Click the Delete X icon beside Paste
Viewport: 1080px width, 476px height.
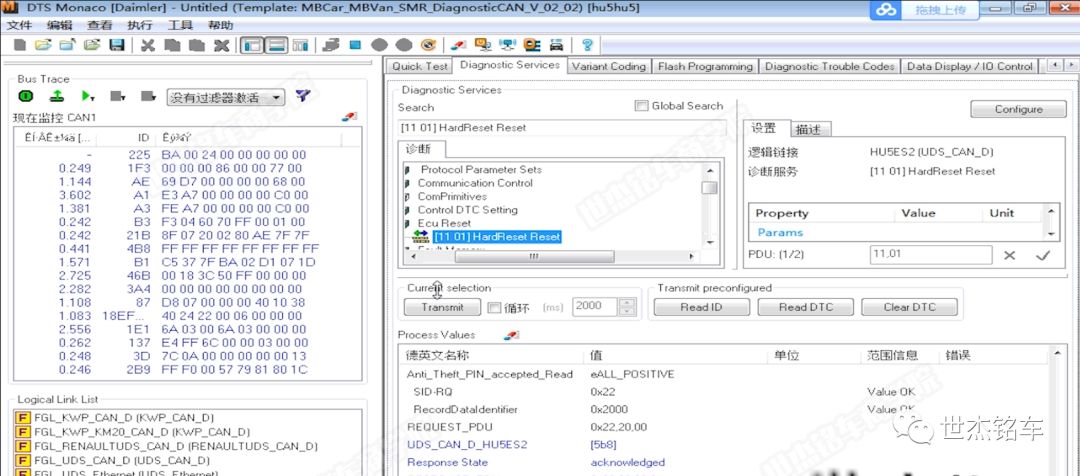pyautogui.click(x=221, y=45)
